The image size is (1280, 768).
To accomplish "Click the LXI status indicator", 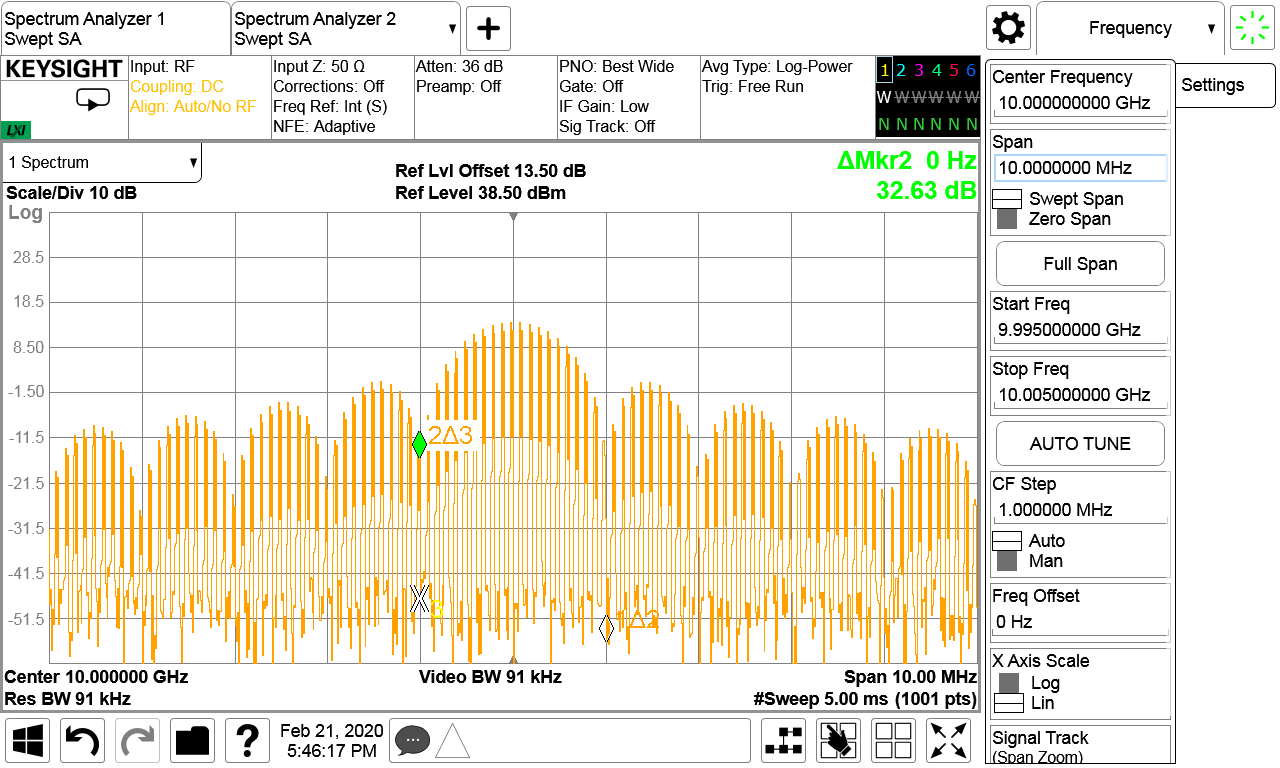I will (x=17, y=130).
